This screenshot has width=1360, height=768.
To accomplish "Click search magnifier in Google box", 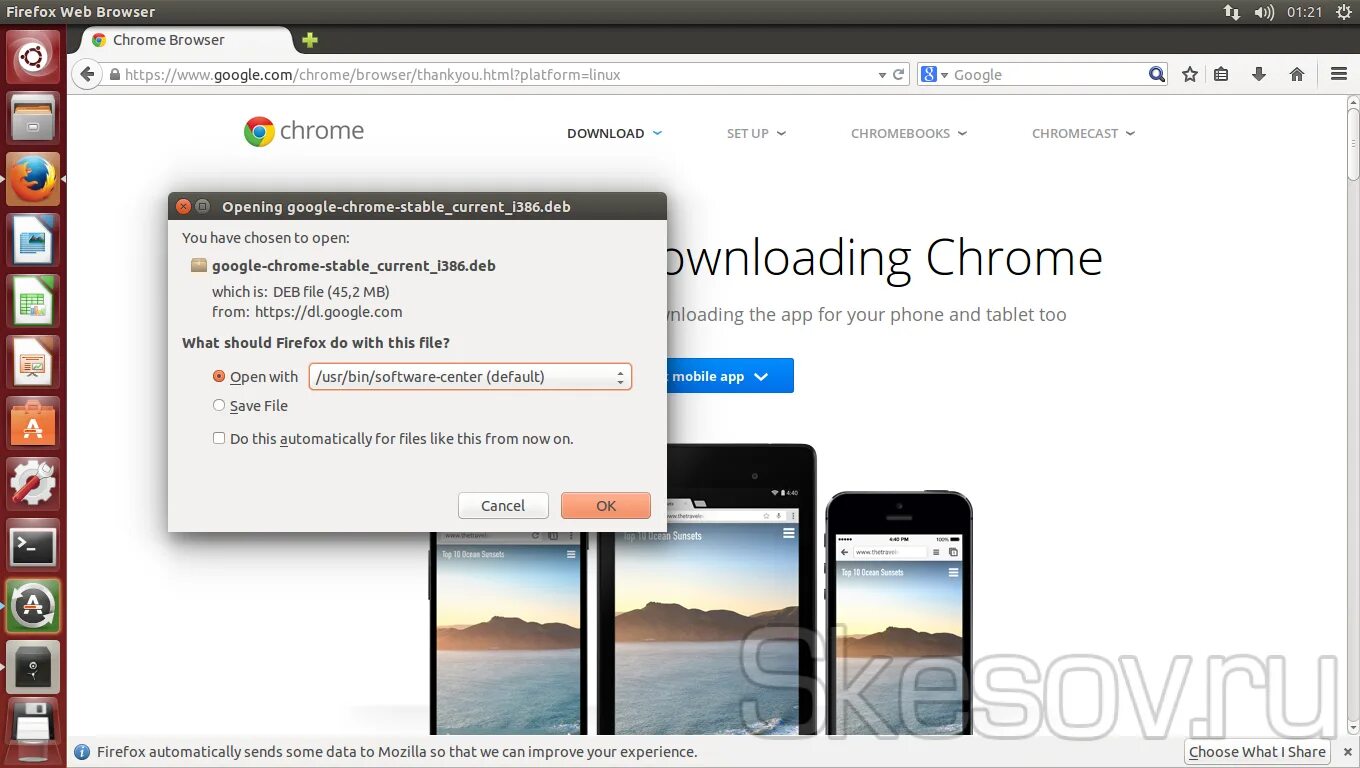I will [x=1157, y=74].
